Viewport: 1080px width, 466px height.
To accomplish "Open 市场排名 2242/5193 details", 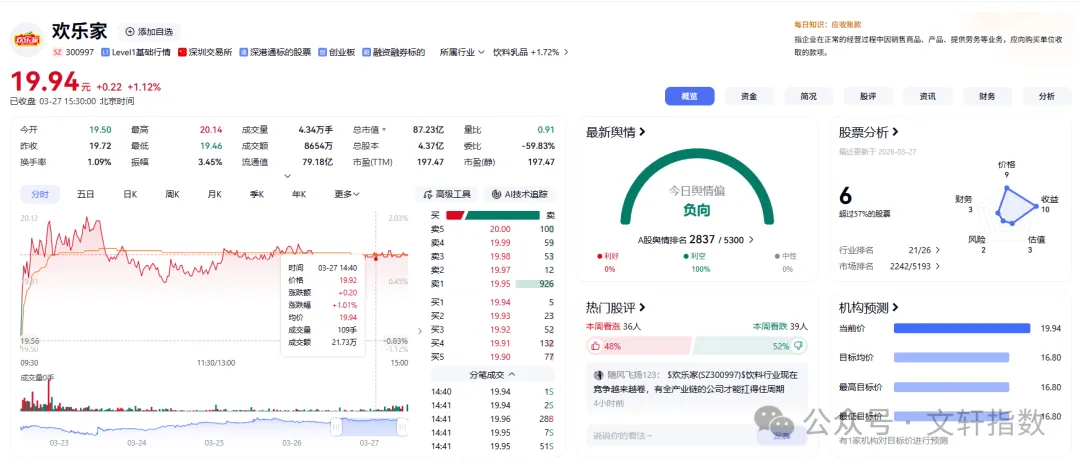I will click(889, 266).
